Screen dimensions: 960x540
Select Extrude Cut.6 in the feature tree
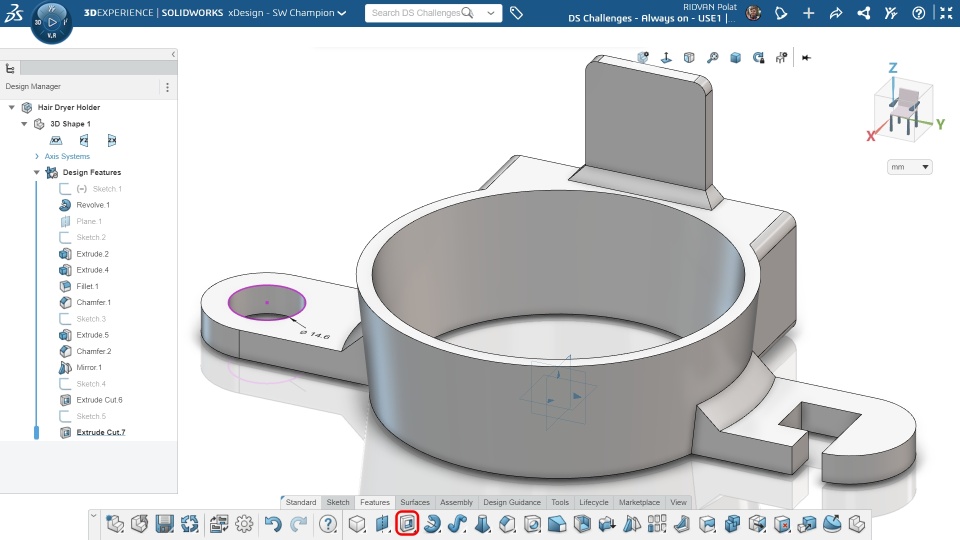(99, 400)
